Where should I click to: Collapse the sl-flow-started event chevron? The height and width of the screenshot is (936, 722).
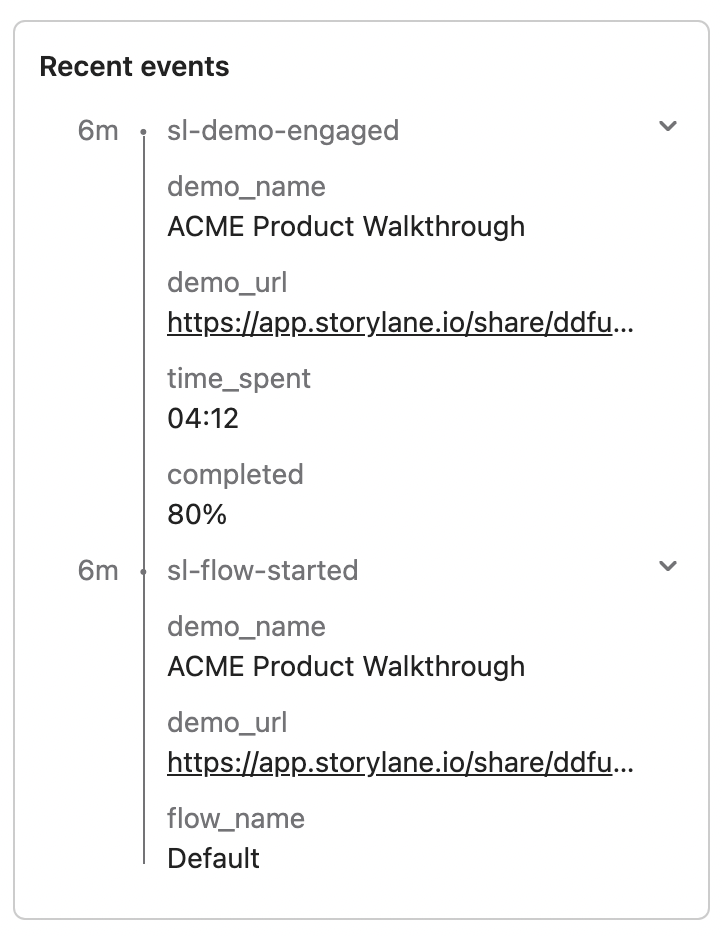[668, 566]
